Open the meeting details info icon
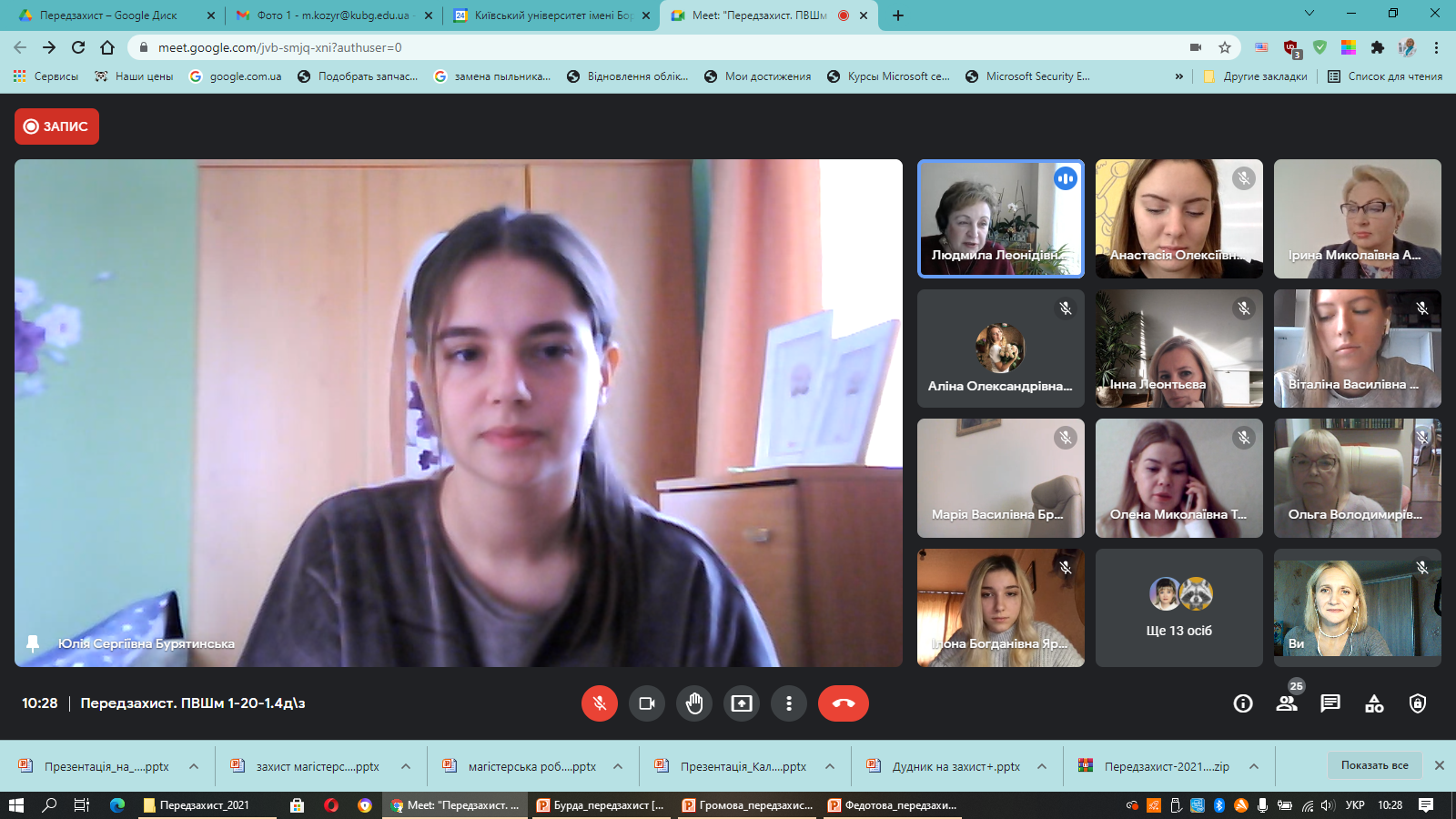Viewport: 1456px width, 819px height. pos(1243,703)
